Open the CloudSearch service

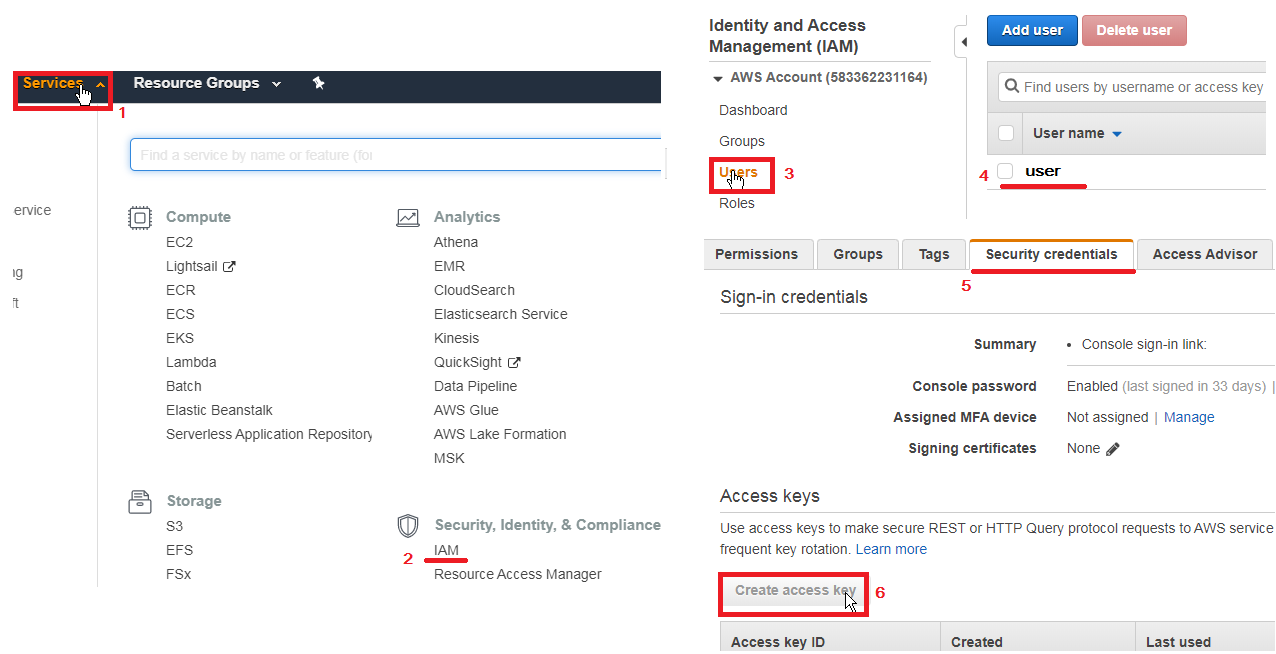(x=474, y=290)
